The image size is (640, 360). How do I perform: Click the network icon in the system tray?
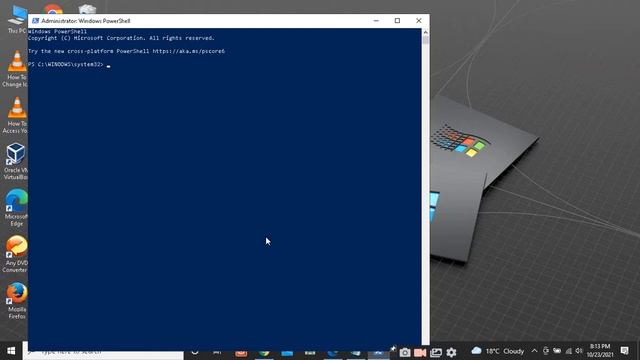(x=569, y=351)
